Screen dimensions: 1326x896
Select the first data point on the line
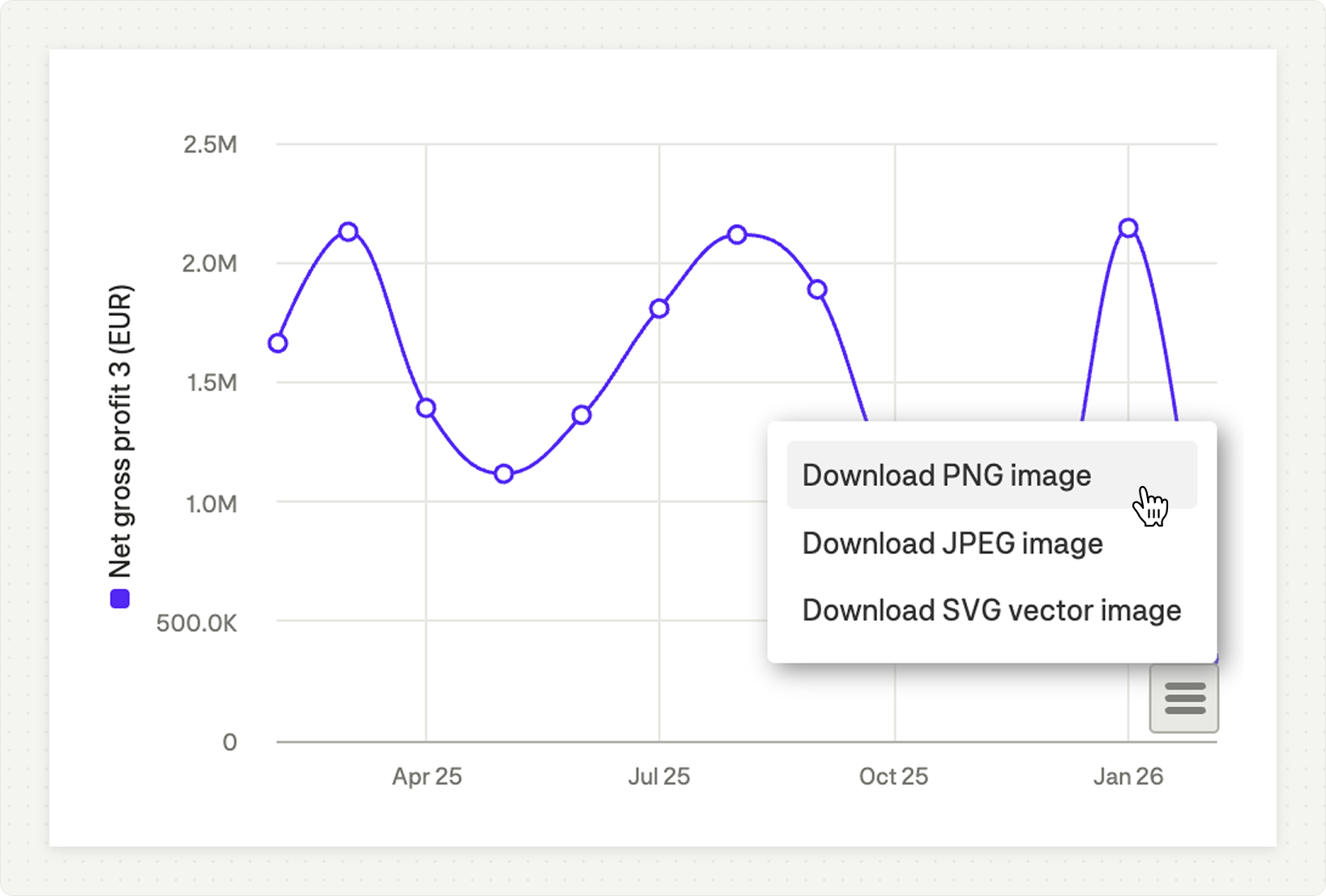278,343
